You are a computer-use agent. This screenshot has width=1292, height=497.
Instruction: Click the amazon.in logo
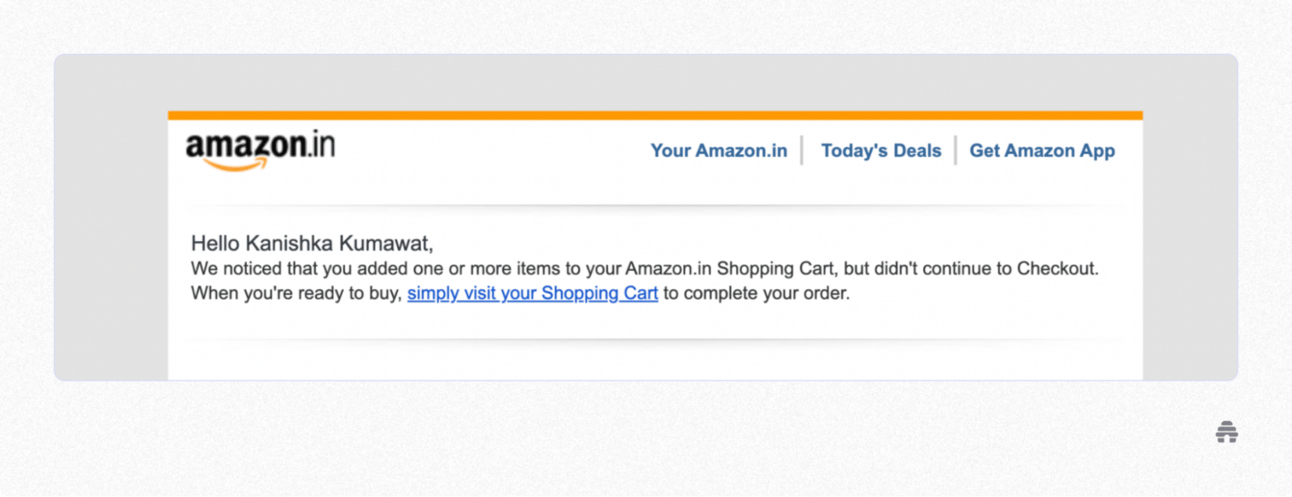[x=260, y=148]
